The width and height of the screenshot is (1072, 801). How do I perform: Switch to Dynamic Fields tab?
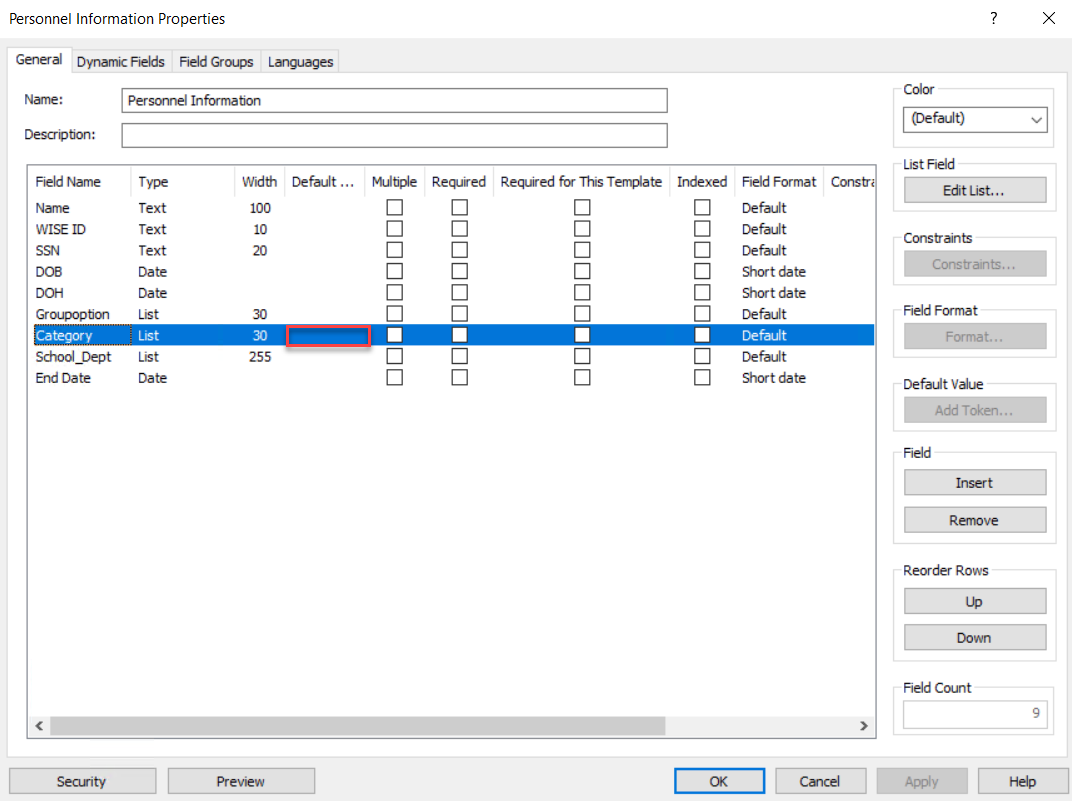click(121, 62)
